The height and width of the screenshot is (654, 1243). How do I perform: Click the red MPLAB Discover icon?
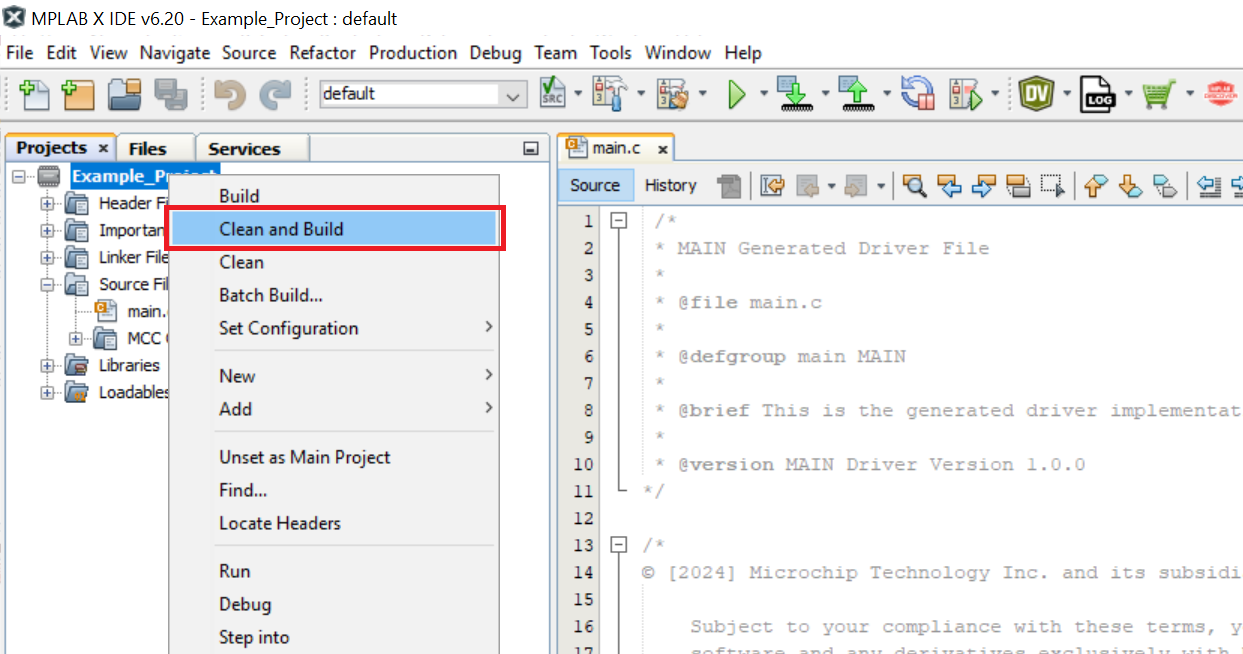tap(1221, 94)
